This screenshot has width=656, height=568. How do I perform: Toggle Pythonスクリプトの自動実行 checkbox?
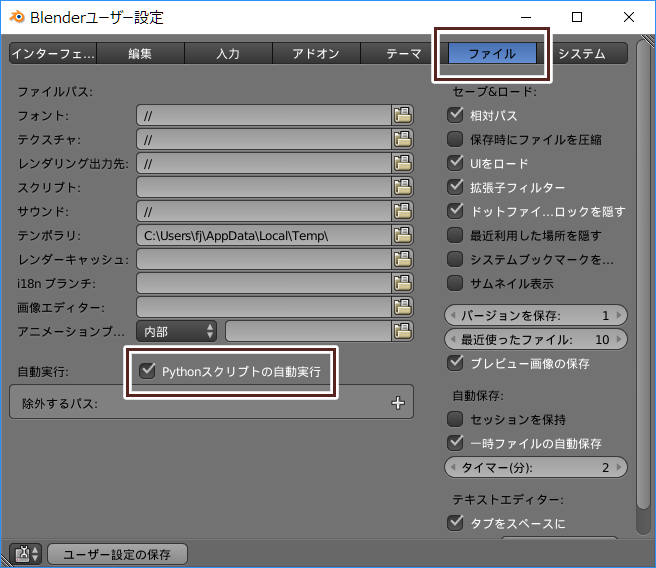147,371
